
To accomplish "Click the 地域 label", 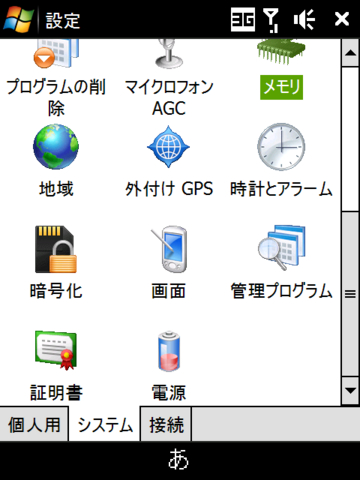I will (56, 189).
